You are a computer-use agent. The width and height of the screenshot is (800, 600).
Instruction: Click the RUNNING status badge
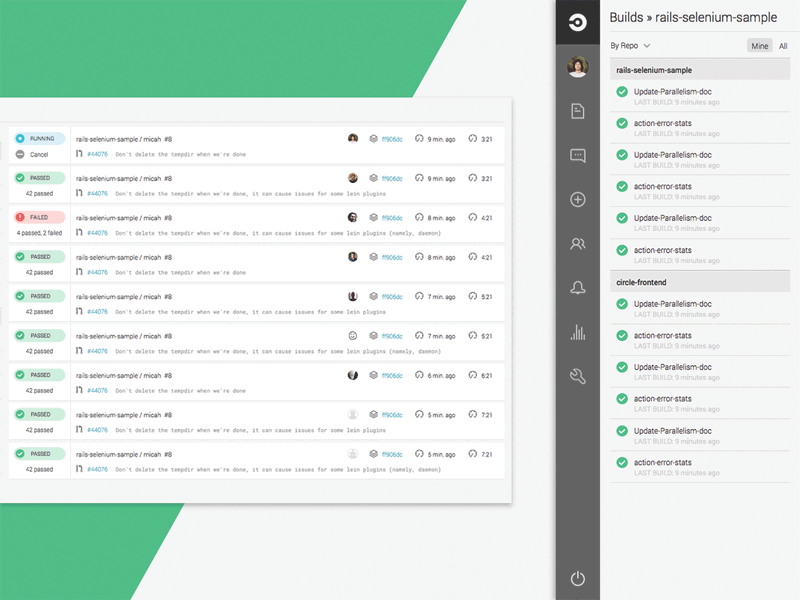click(x=39, y=138)
